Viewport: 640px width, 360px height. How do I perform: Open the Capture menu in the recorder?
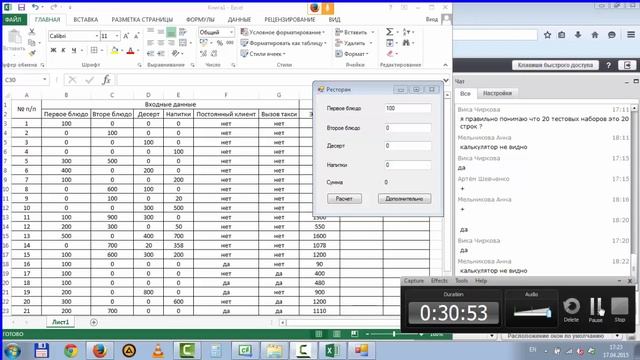pos(414,281)
